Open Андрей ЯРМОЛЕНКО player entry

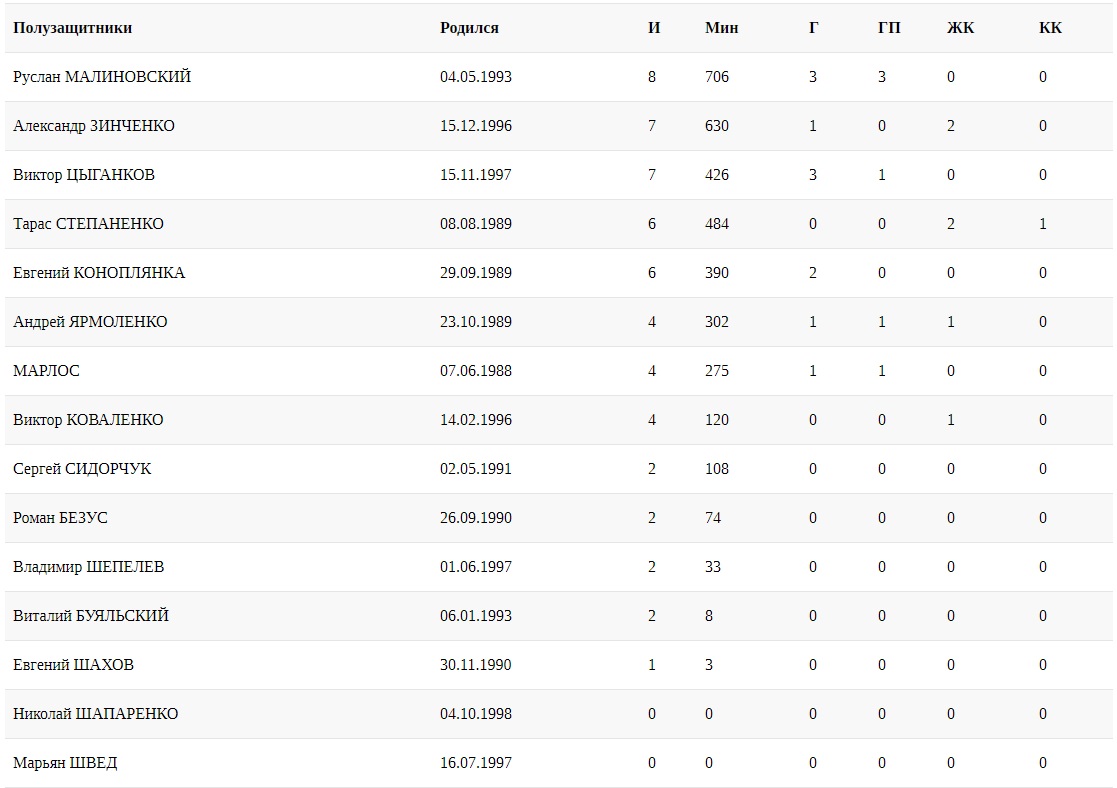click(x=90, y=322)
